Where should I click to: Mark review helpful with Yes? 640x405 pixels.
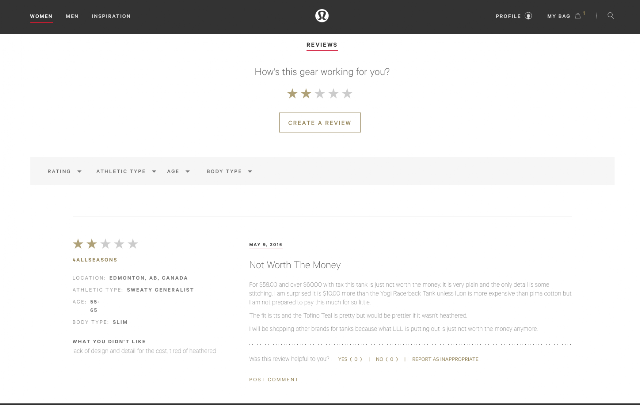[x=350, y=359]
